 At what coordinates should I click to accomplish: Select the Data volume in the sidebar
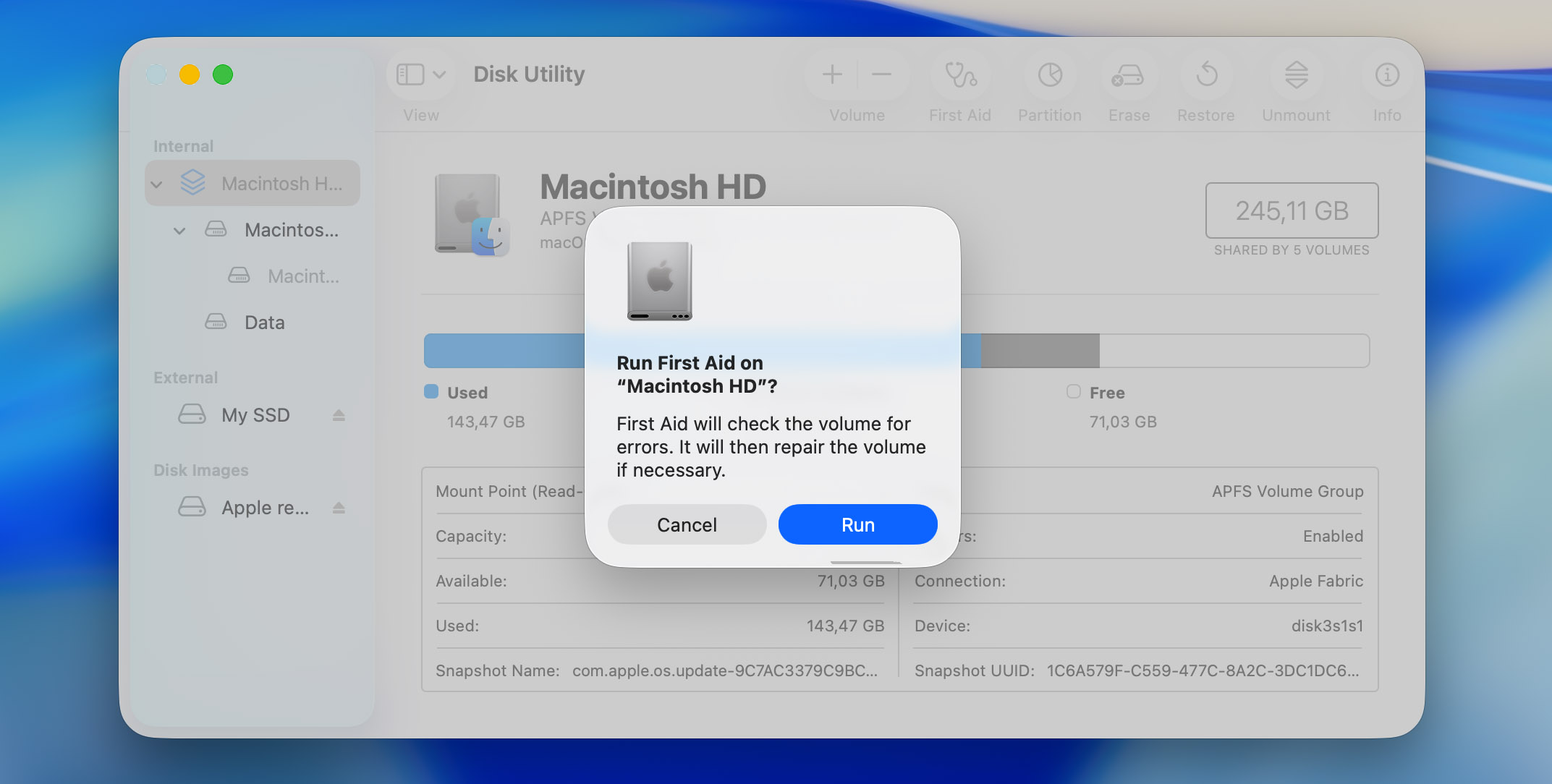265,323
